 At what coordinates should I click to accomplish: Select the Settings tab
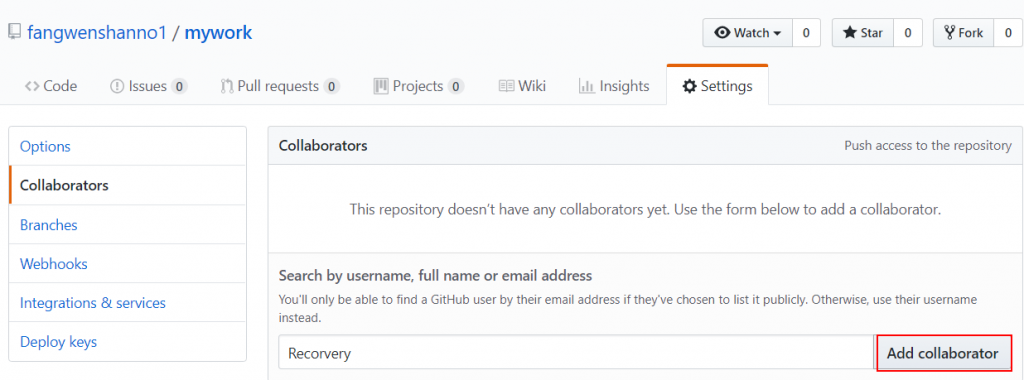pos(717,86)
